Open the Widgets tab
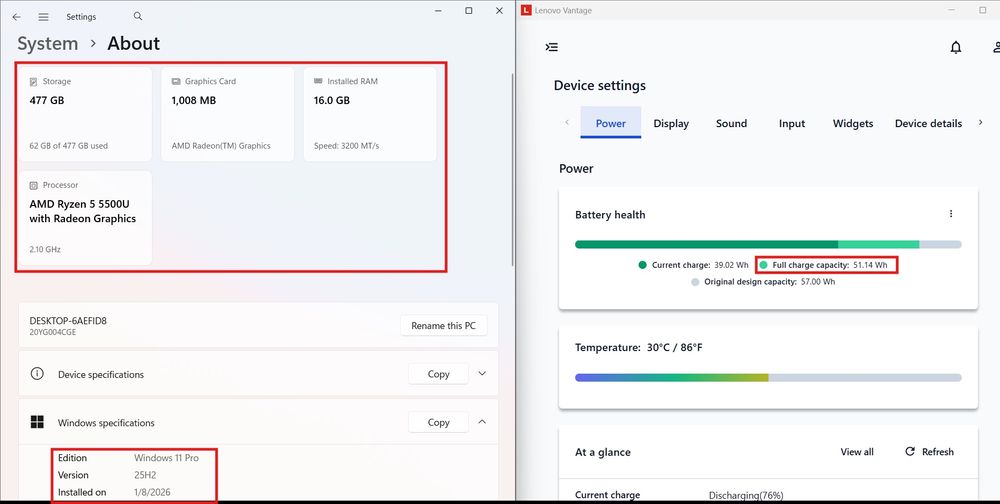 (x=853, y=124)
